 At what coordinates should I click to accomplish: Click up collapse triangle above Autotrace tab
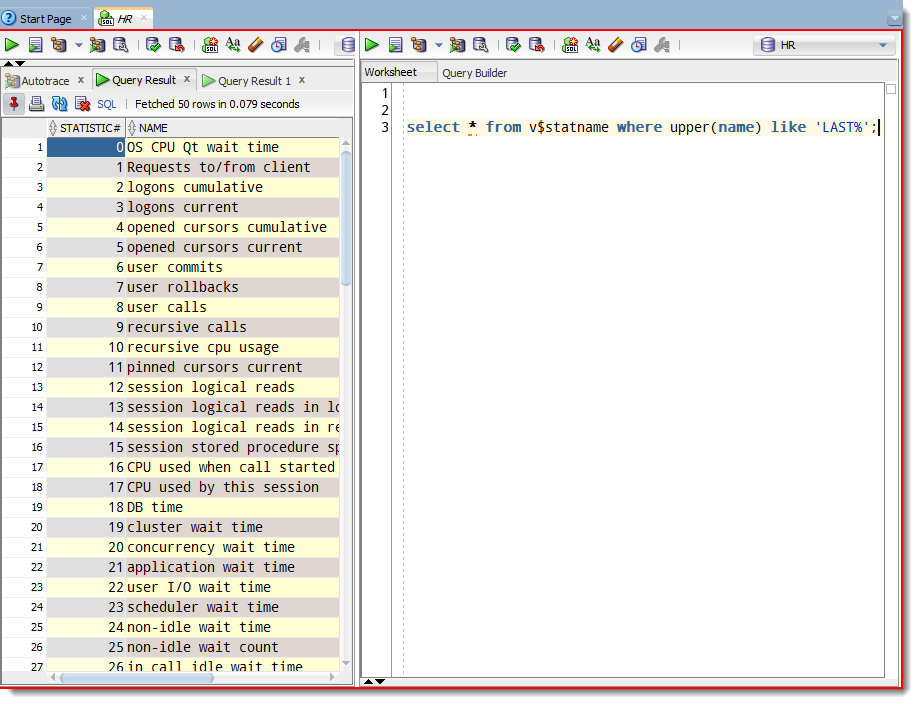8,63
